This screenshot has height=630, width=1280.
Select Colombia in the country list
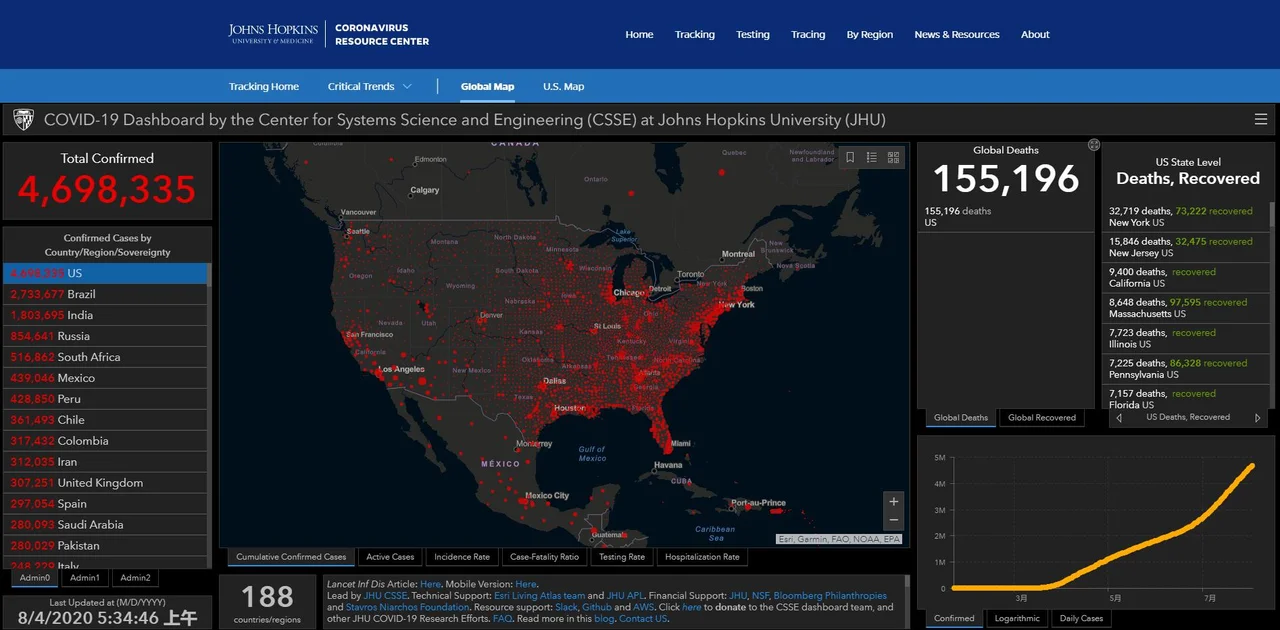tap(106, 441)
